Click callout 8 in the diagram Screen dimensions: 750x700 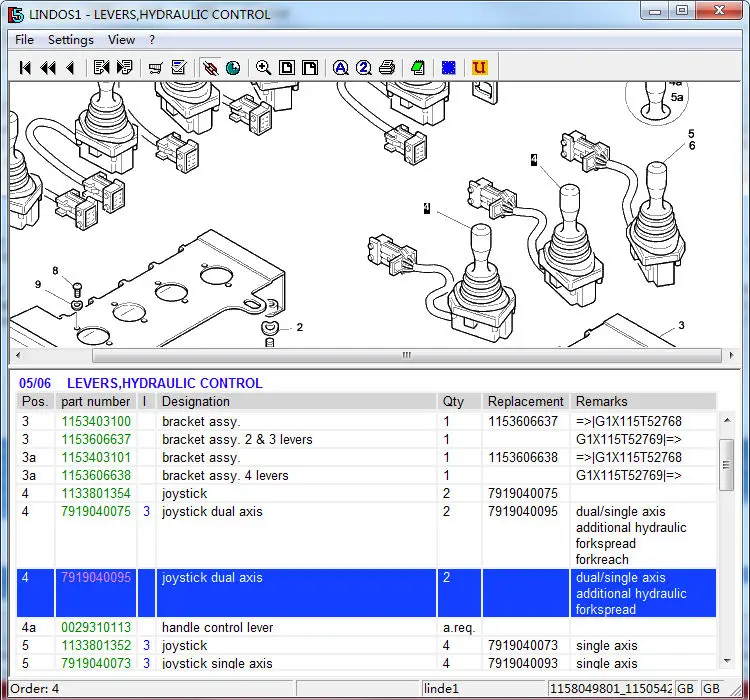(55, 271)
